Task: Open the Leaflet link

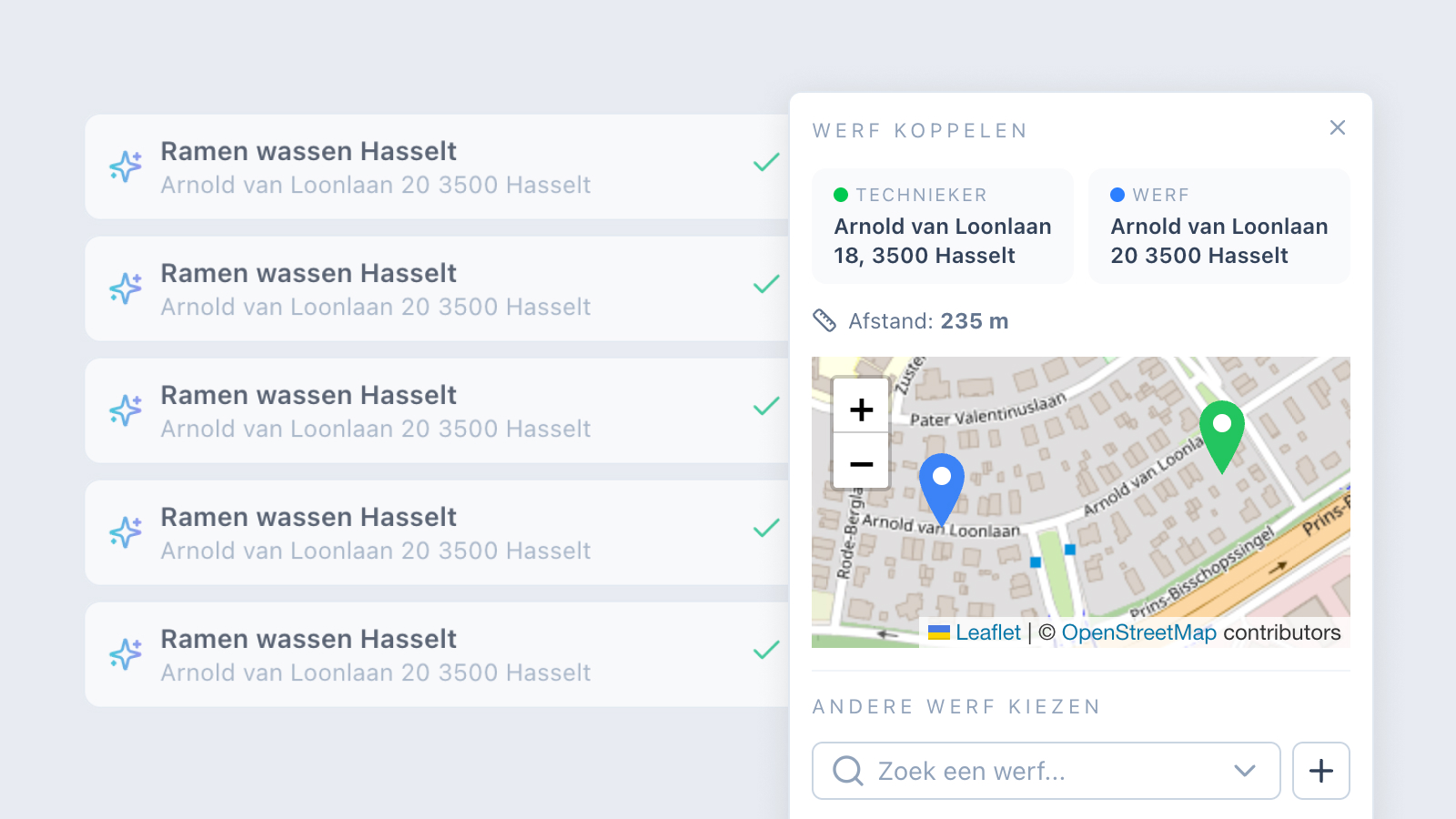Action: [x=988, y=632]
